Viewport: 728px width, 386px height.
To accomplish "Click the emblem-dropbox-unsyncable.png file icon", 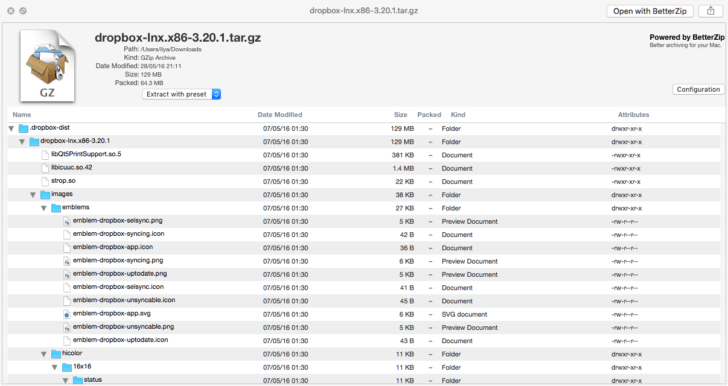I will pyautogui.click(x=67, y=327).
